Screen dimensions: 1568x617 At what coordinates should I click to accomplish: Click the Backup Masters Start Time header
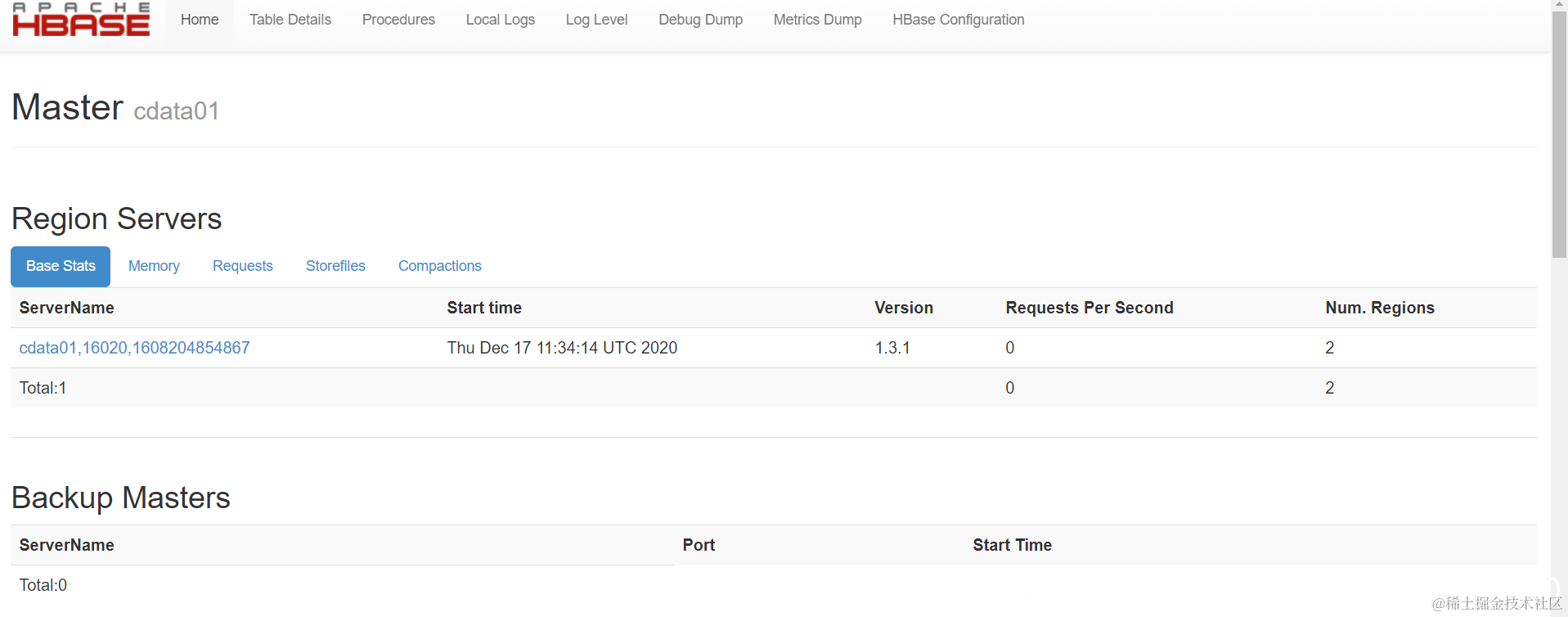click(1013, 545)
